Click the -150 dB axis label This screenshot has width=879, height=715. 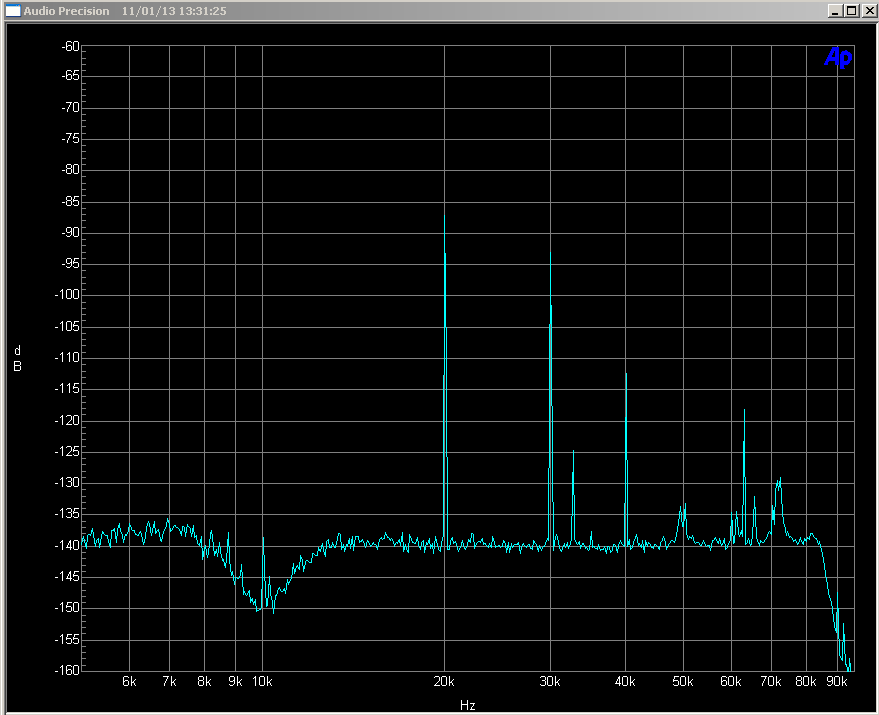[67, 607]
